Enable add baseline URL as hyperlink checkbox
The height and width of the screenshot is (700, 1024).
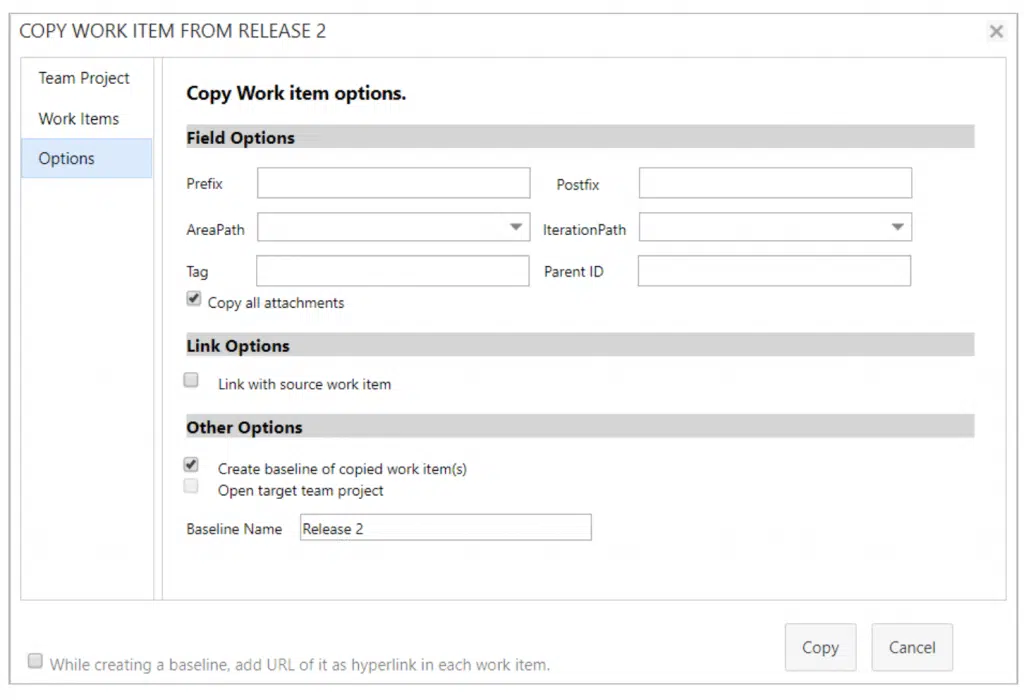(x=36, y=661)
